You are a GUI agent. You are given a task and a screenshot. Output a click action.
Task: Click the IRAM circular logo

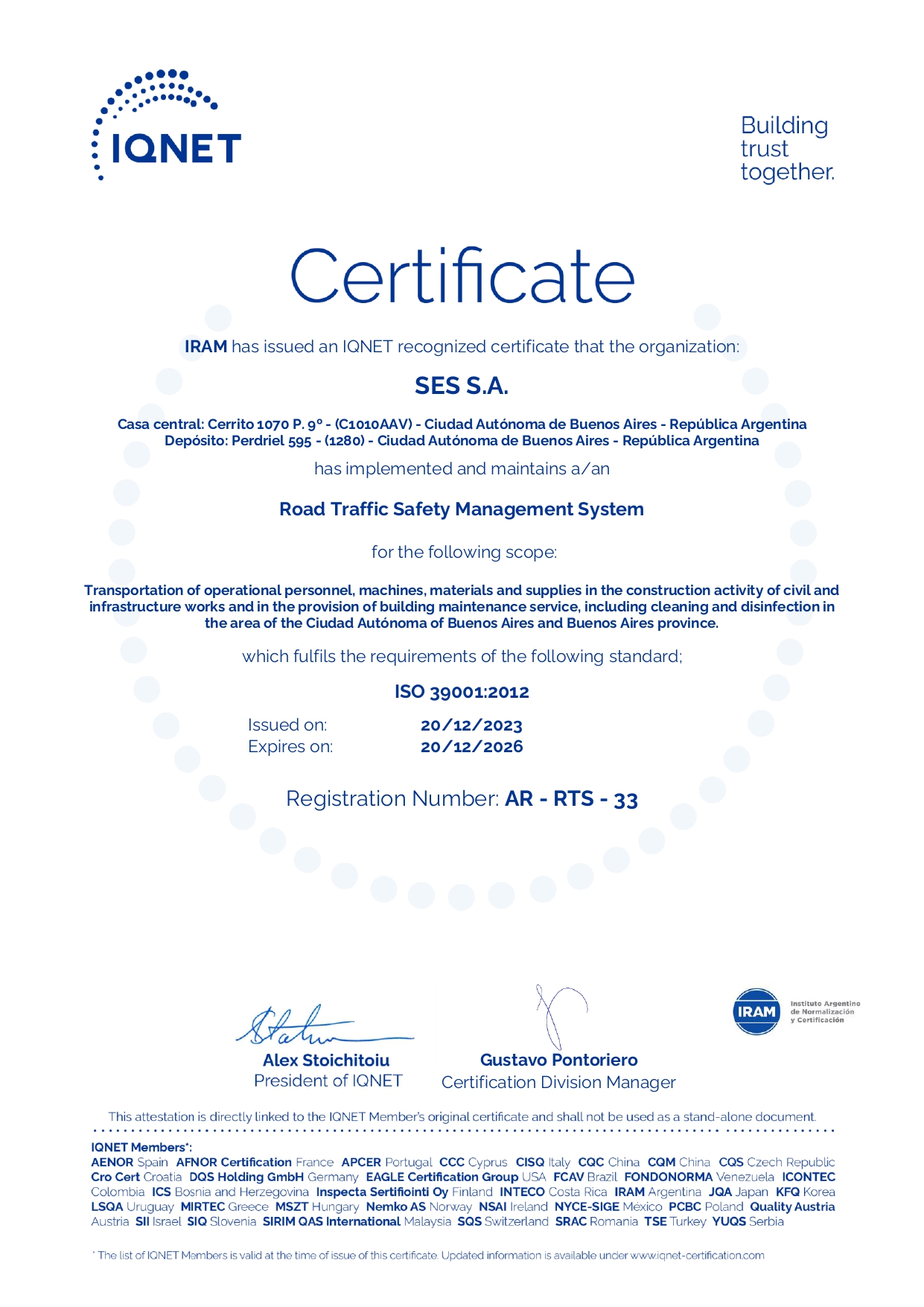(x=756, y=1011)
